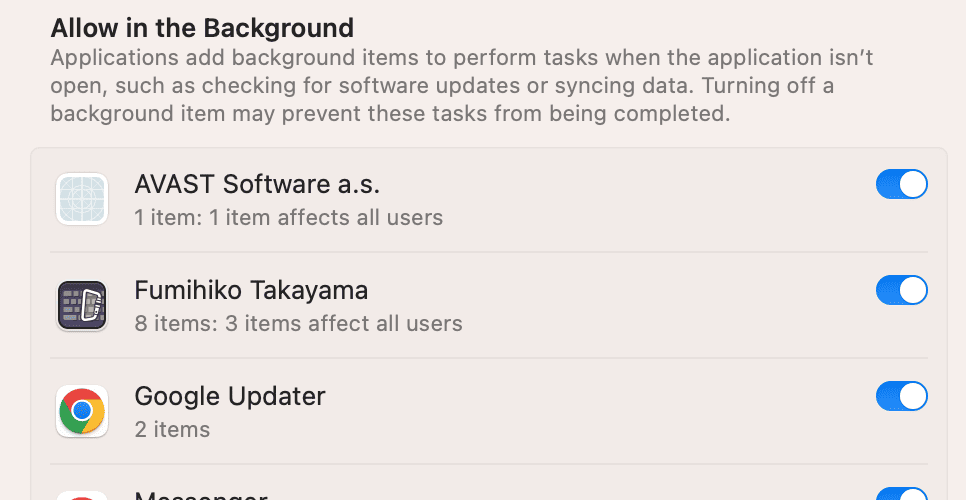Switch off the Messenger background toggle
This screenshot has height=500, width=966.
tap(901, 494)
